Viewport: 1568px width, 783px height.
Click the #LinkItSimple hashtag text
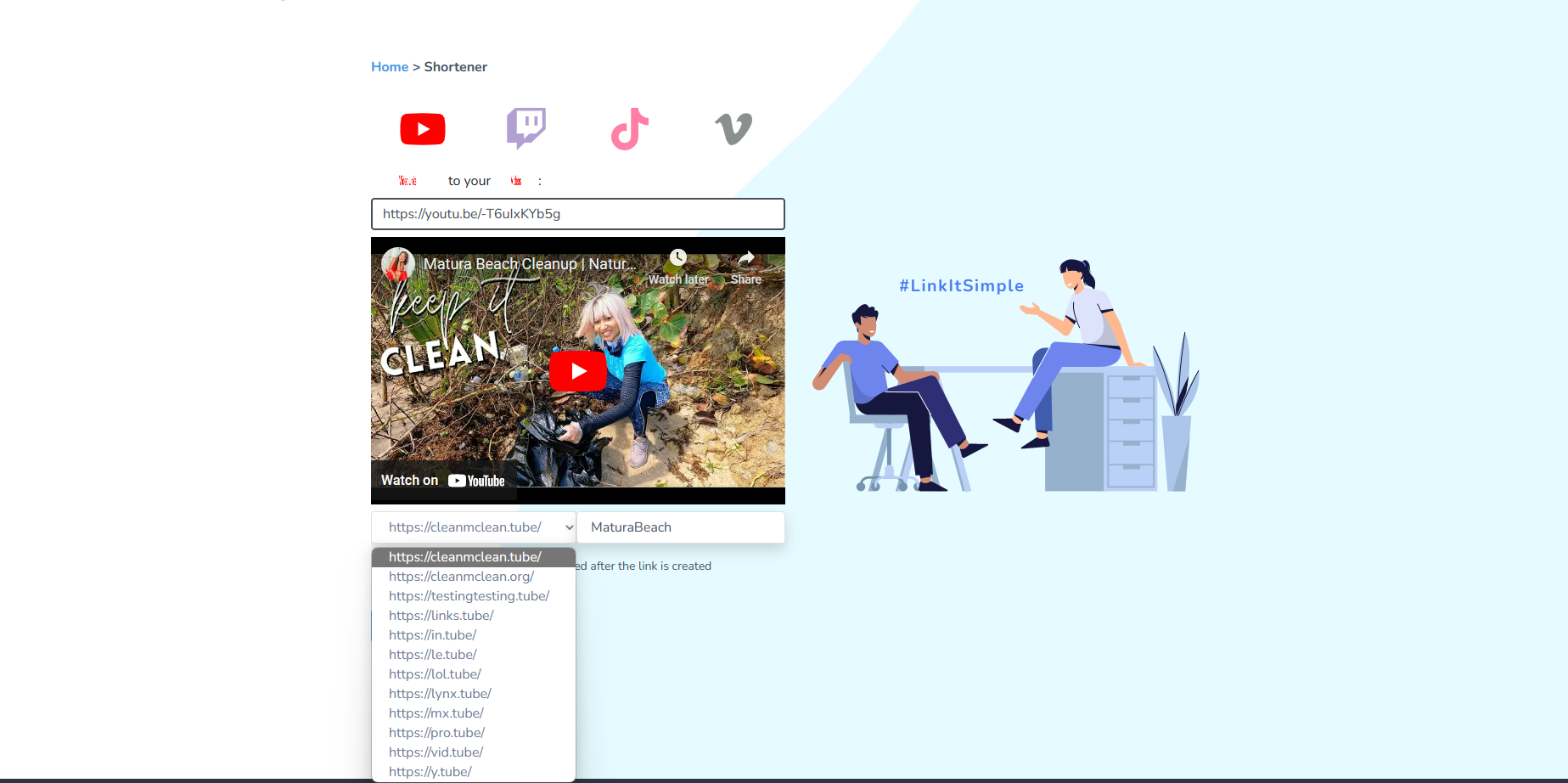[962, 286]
